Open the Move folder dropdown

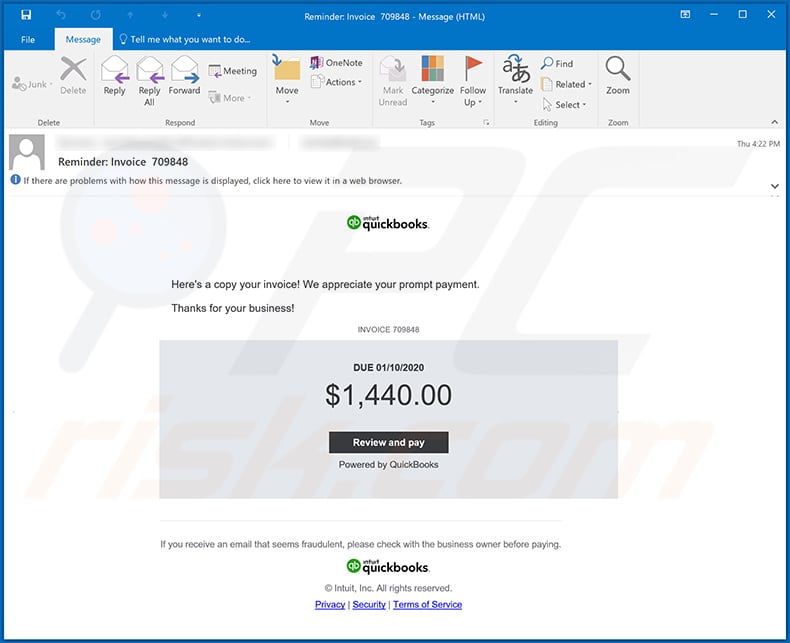[x=287, y=81]
